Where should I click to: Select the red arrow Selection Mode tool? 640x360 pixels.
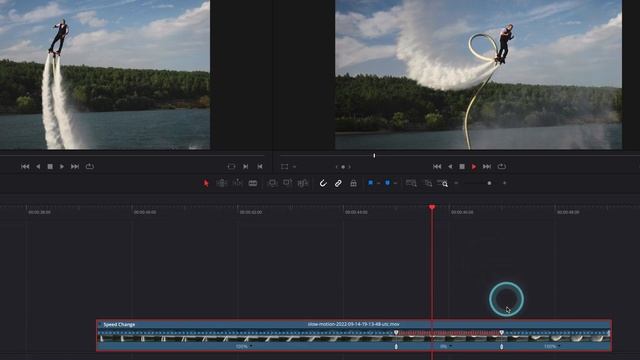[x=206, y=183]
